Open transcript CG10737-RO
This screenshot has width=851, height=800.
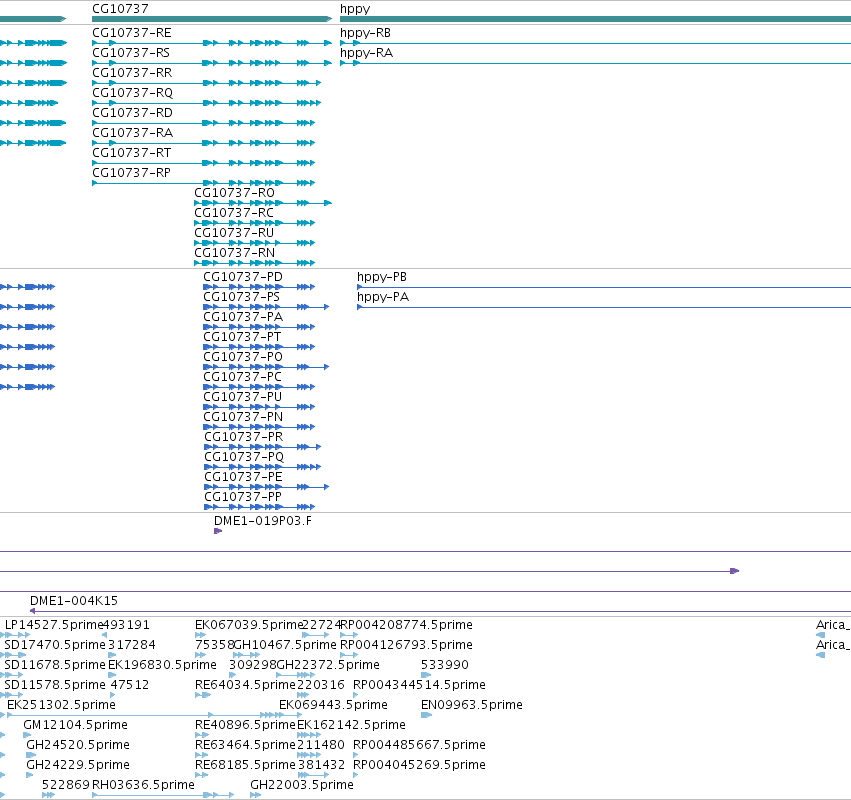pyautogui.click(x=234, y=193)
